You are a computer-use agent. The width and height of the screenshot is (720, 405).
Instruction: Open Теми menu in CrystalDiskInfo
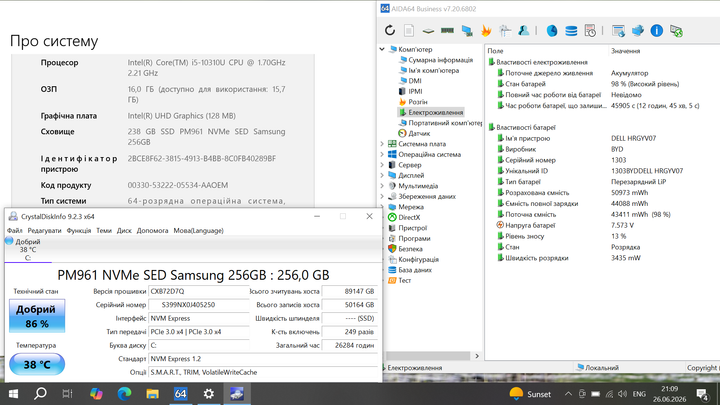[104, 231]
